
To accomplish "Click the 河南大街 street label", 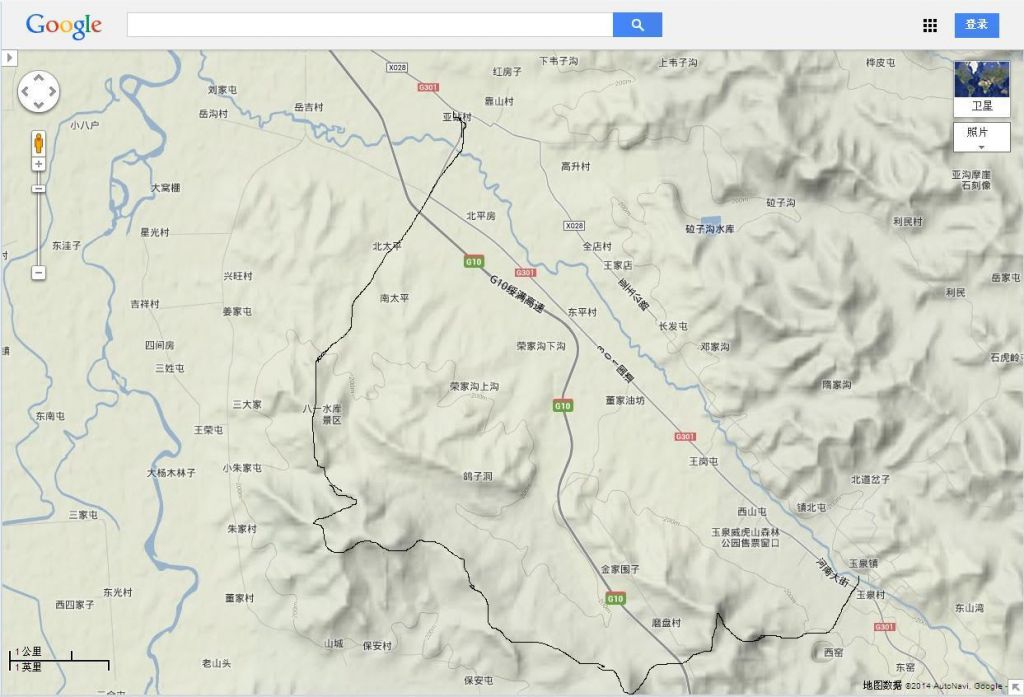I will click(833, 572).
